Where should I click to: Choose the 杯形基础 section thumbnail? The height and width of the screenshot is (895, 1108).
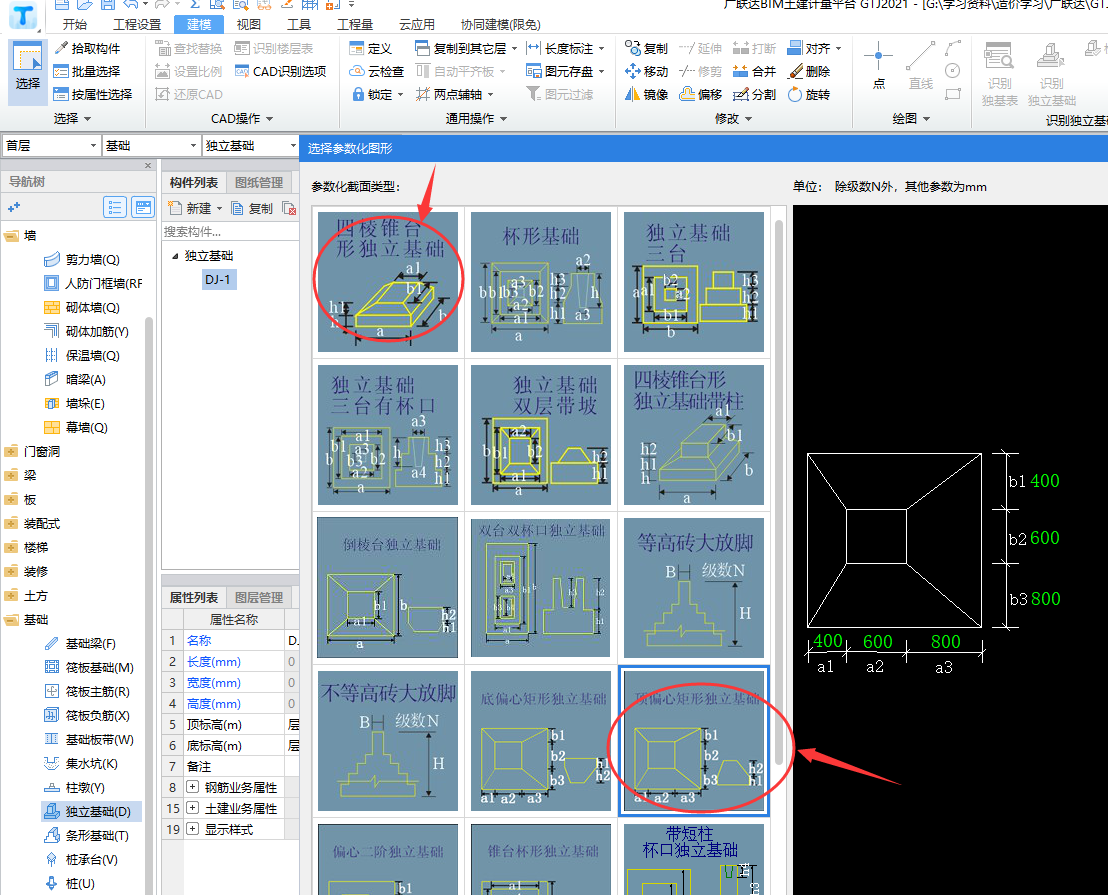541,281
